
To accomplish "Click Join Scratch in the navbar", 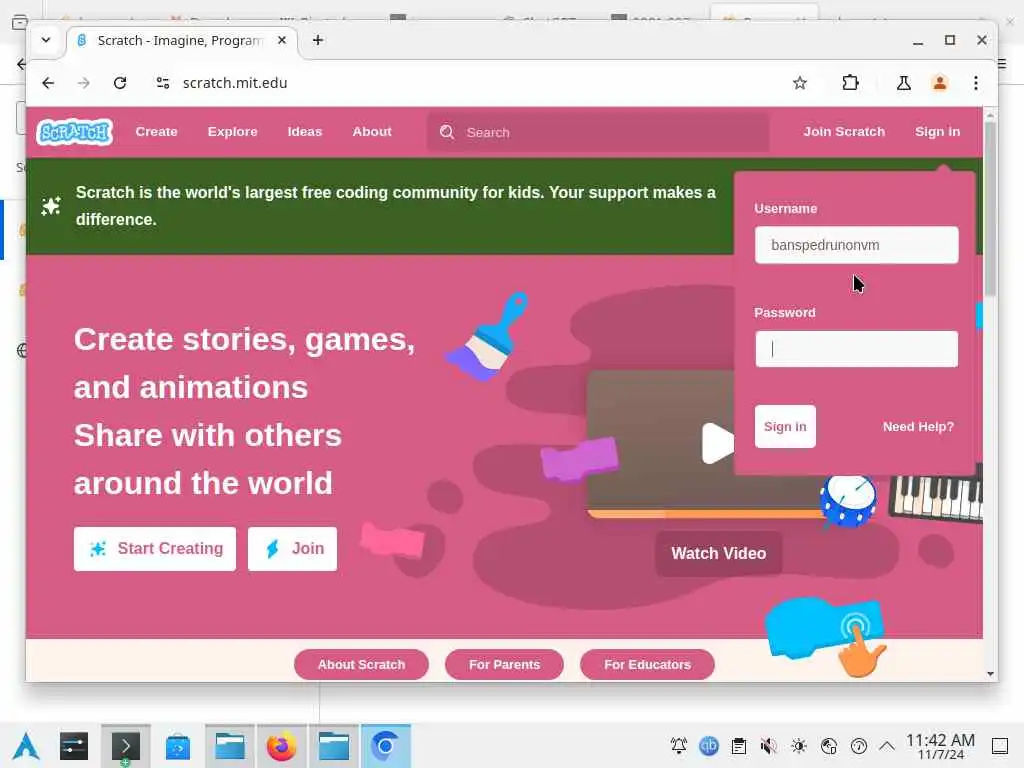I will 844,132.
